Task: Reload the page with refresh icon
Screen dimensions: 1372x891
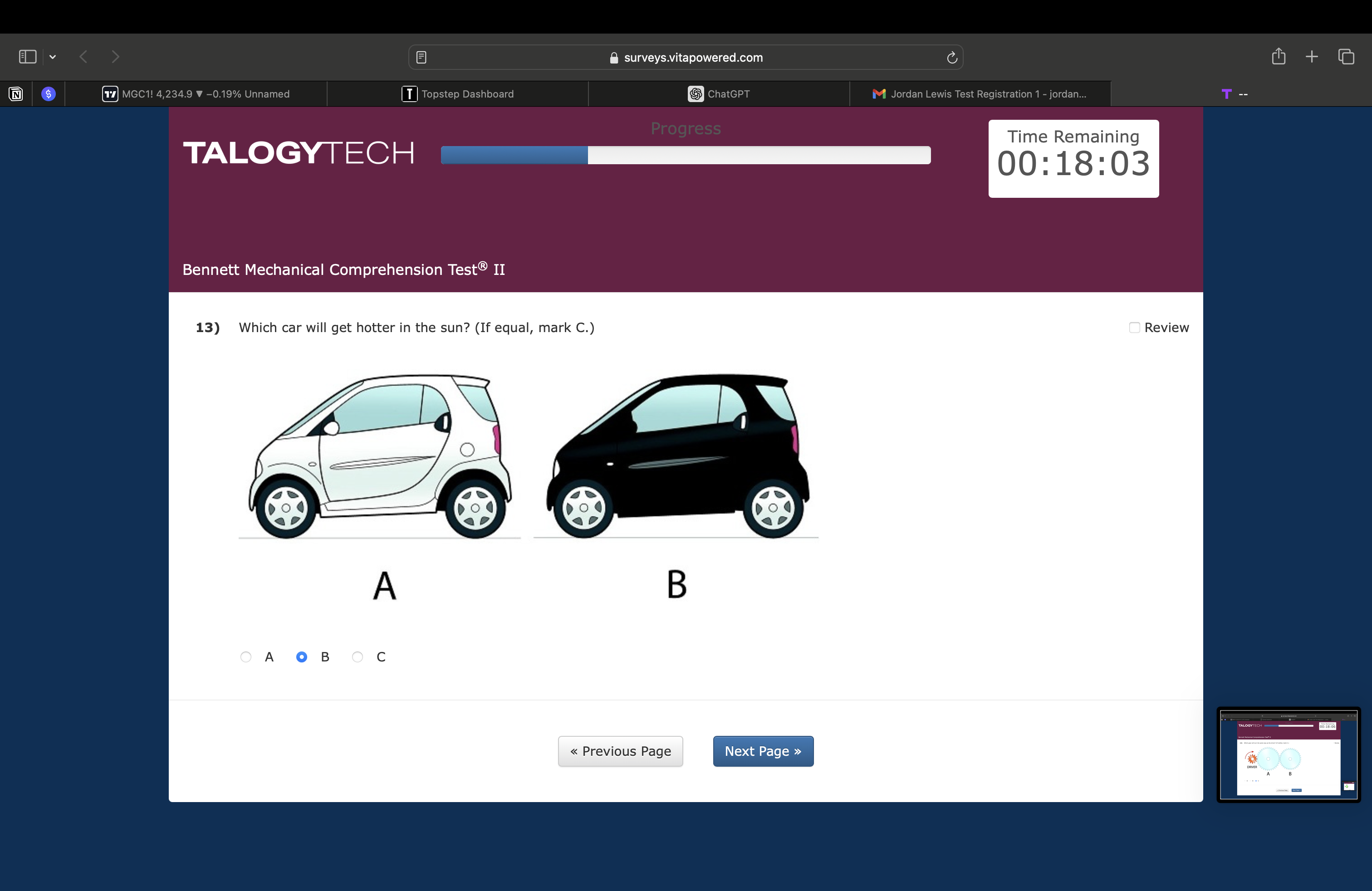Action: (x=952, y=57)
